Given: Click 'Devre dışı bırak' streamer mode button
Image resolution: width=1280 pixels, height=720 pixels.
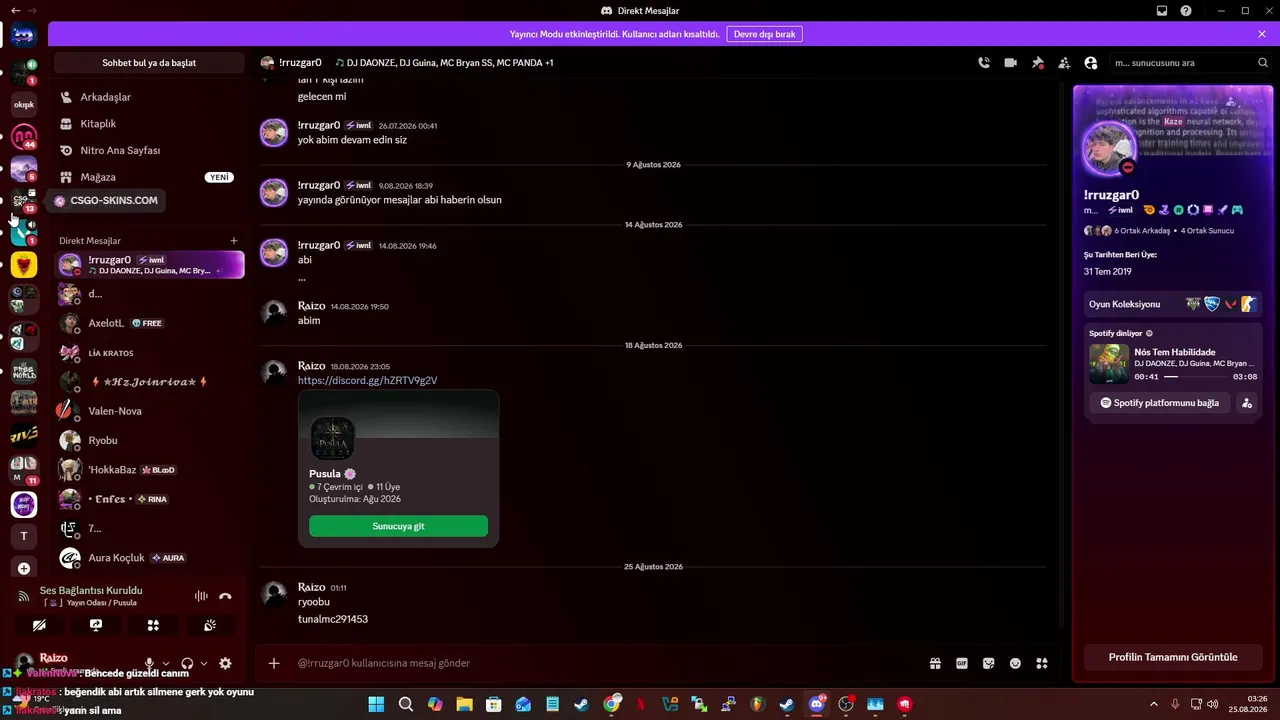Looking at the screenshot, I should tap(764, 34).
